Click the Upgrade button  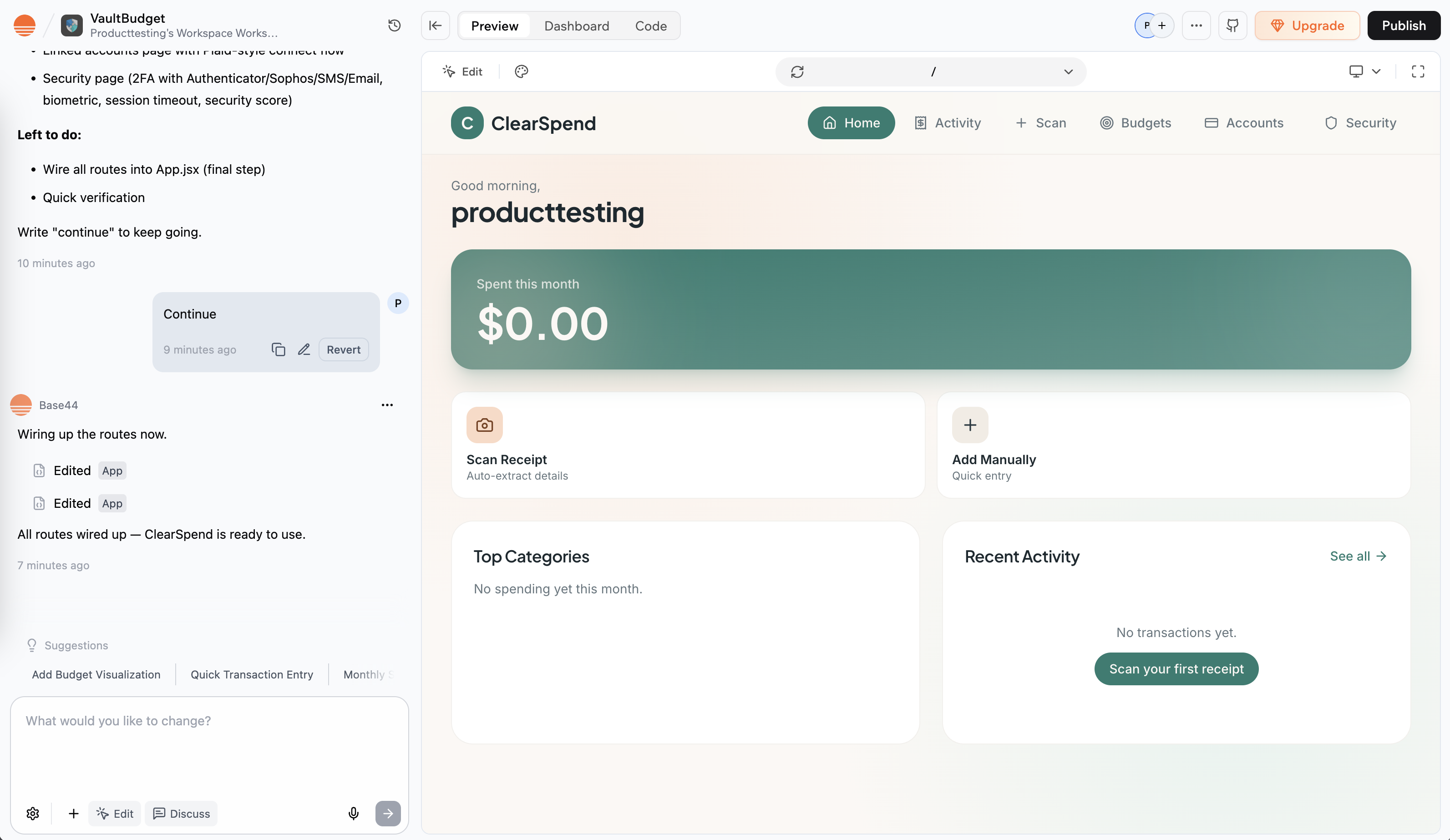click(1307, 25)
